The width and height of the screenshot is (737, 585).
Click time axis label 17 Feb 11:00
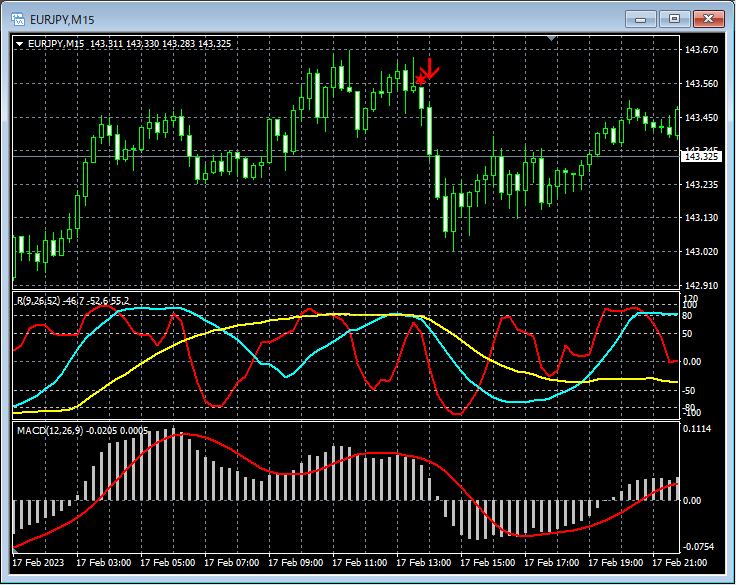[x=360, y=562]
